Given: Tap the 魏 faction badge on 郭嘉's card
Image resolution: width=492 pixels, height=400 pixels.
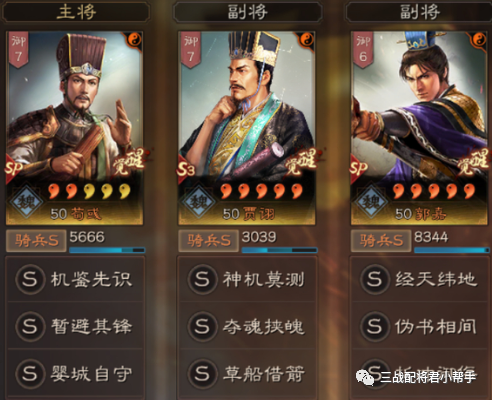Looking at the screenshot, I should pos(371,202).
